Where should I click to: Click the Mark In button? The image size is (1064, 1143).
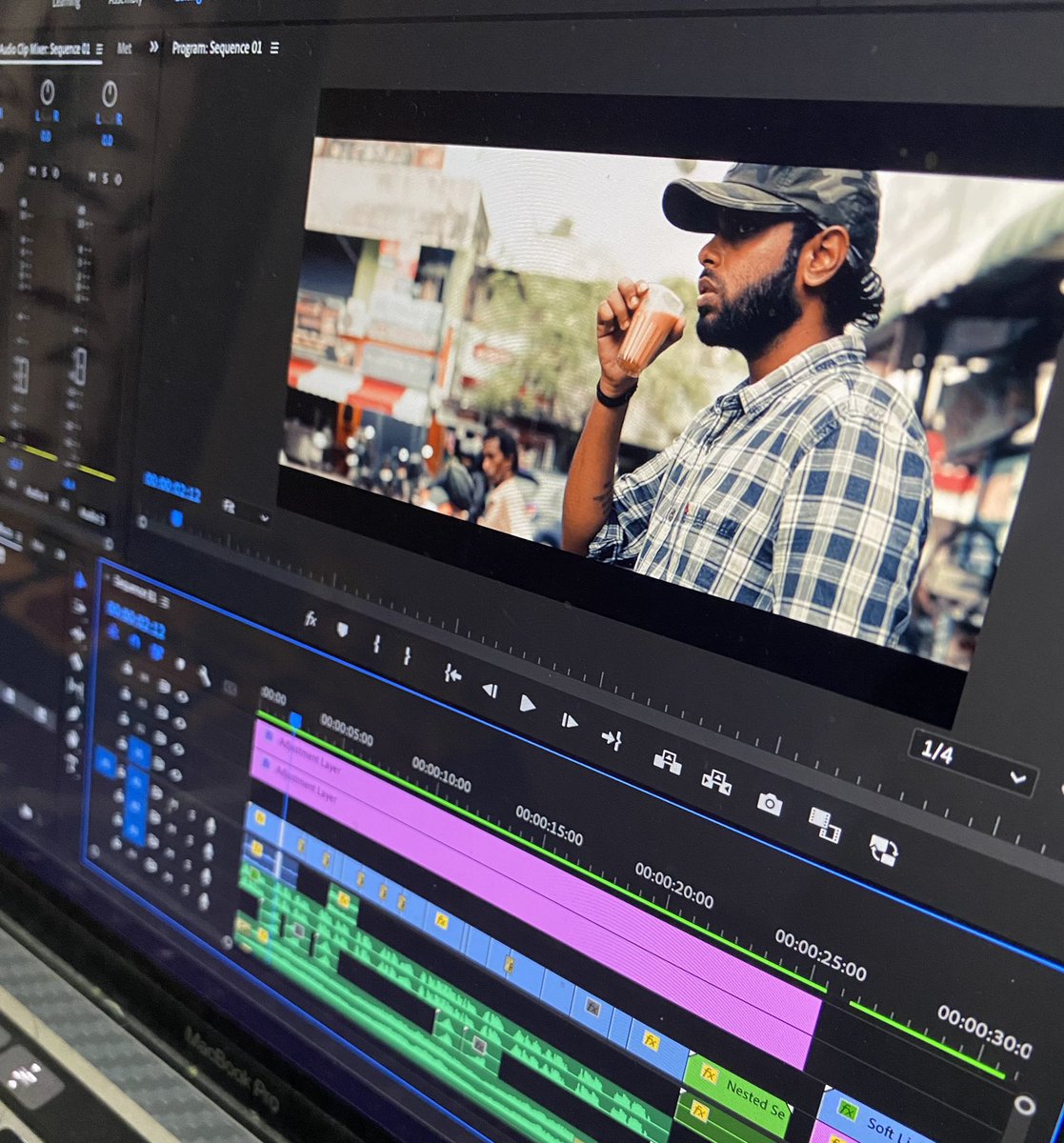pyautogui.click(x=376, y=643)
